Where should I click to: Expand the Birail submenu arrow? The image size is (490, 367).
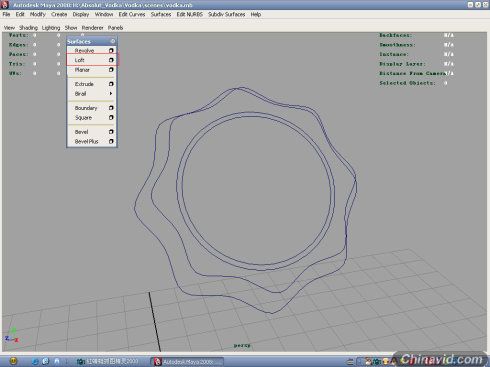111,94
